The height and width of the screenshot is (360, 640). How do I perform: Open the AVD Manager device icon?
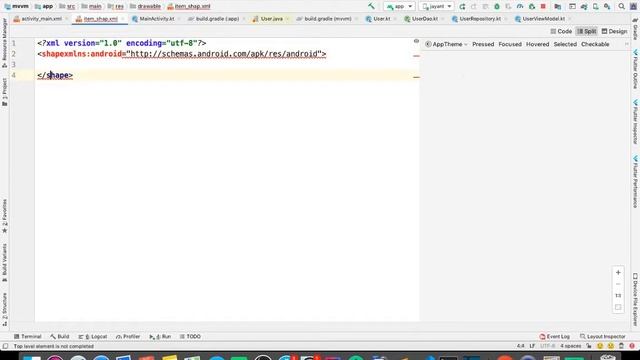point(596,7)
